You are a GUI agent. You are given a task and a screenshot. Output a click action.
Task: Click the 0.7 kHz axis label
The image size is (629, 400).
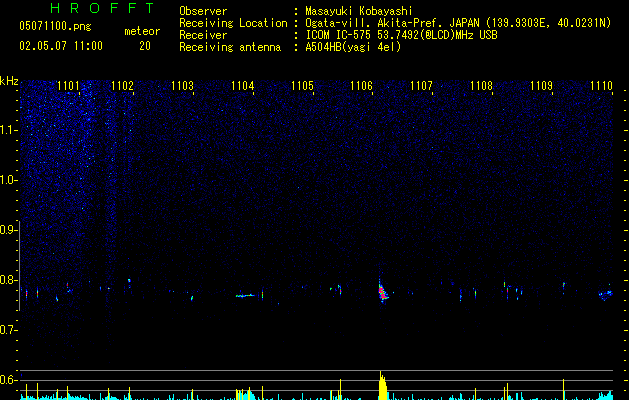9,330
